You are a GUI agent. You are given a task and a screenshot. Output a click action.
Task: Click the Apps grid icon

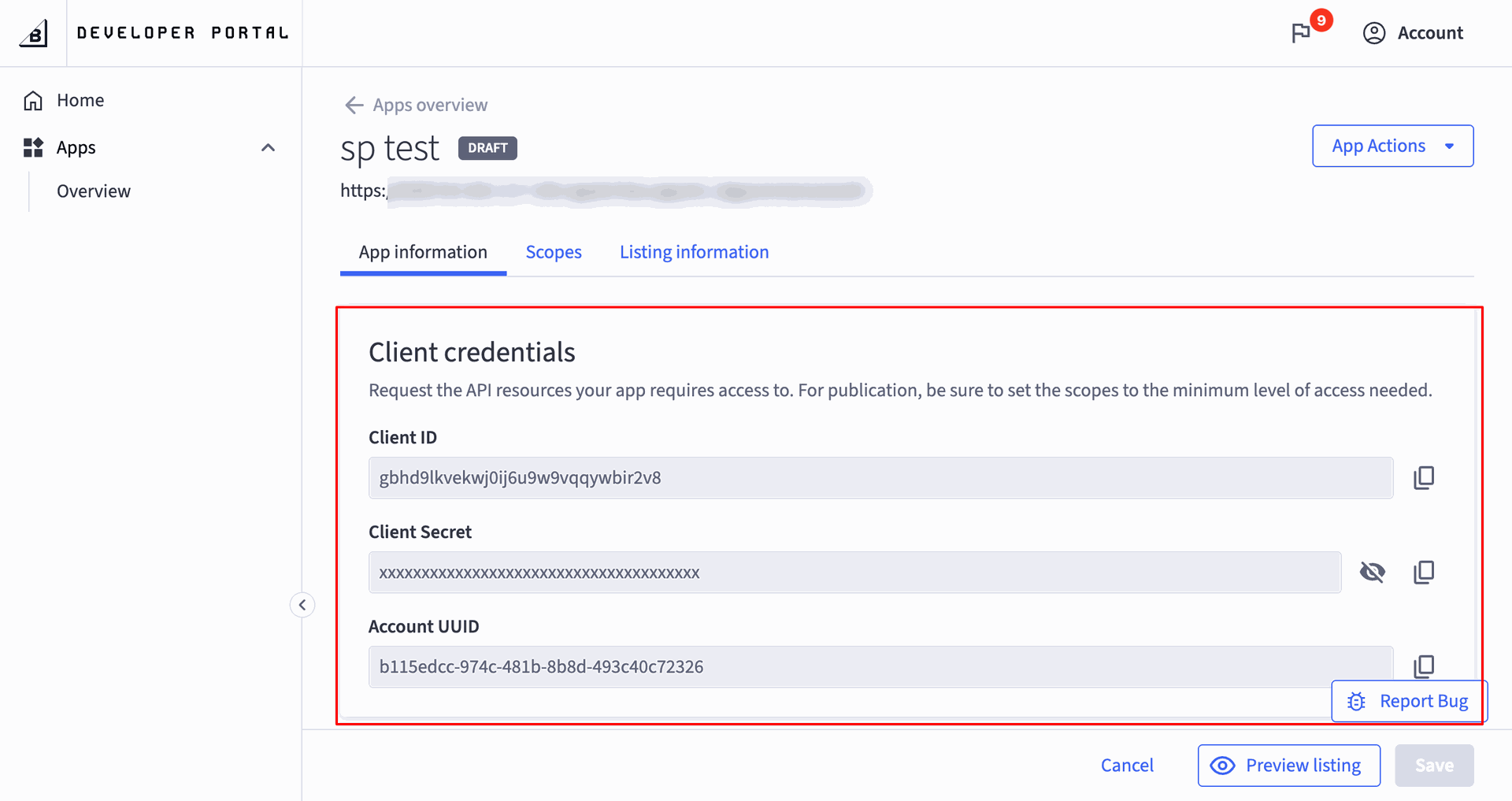(33, 147)
